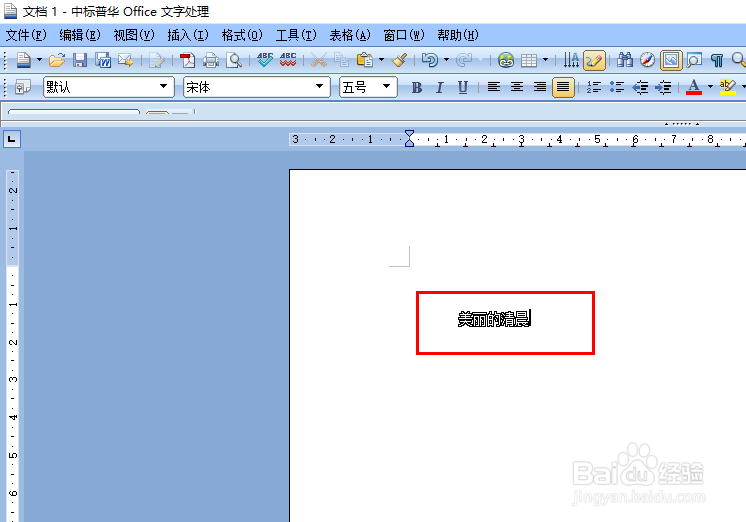Expand the table insert arrow

545,60
